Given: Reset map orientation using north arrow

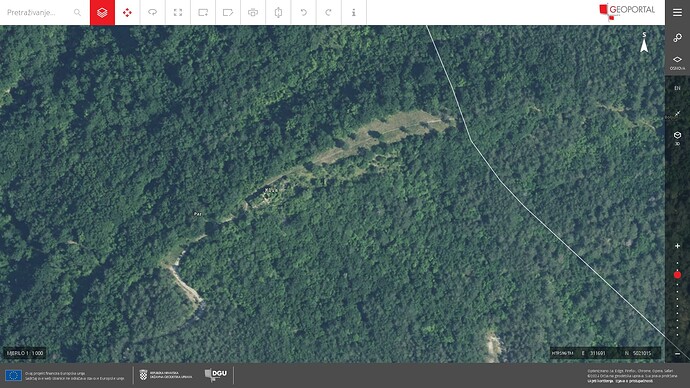Looking at the screenshot, I should (644, 42).
